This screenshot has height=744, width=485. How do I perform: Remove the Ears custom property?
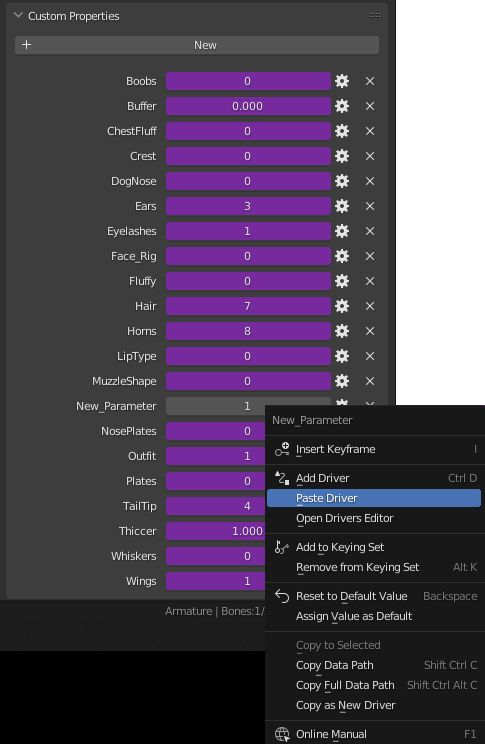tap(370, 206)
